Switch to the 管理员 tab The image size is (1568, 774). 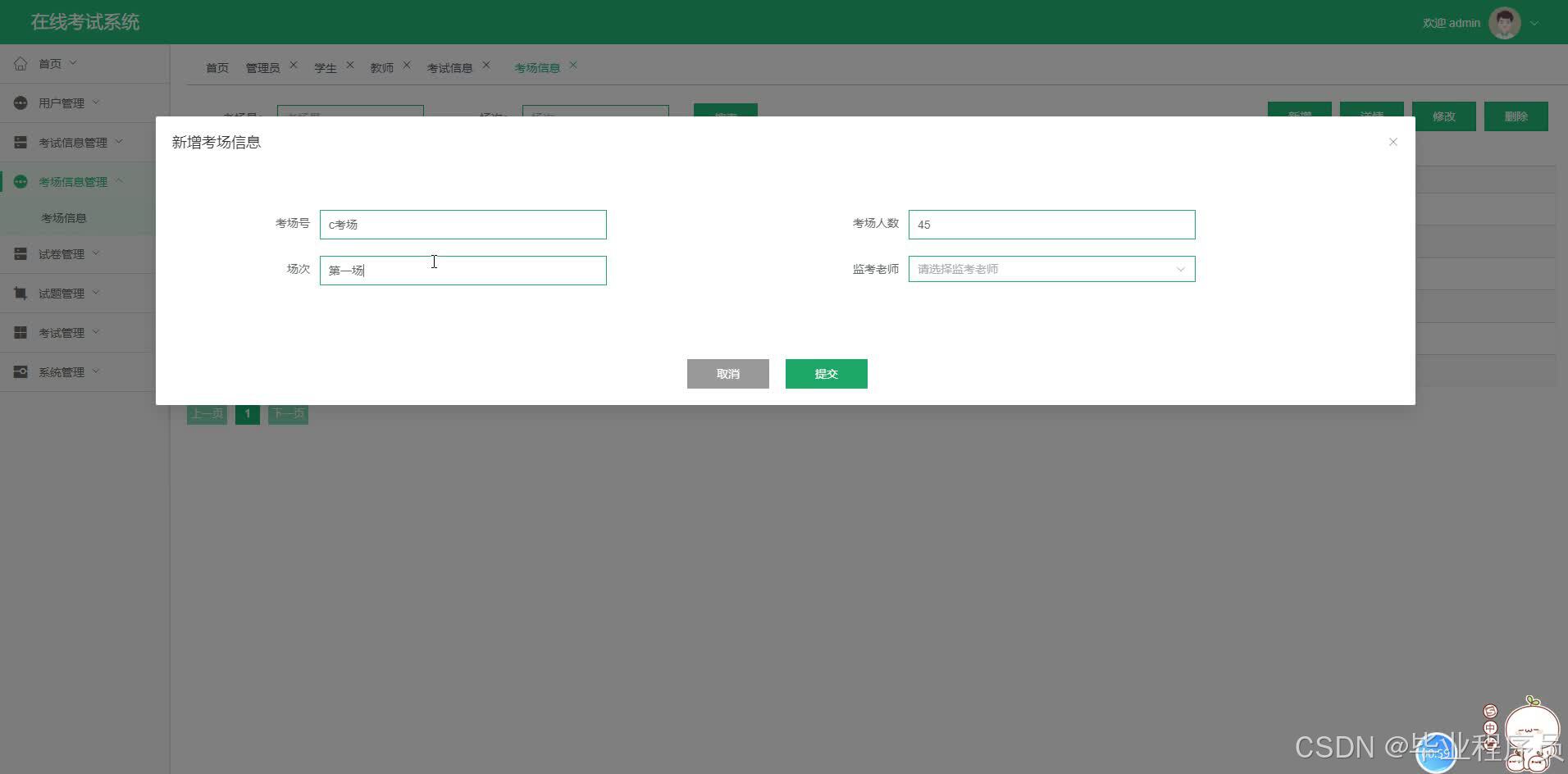pyautogui.click(x=262, y=67)
